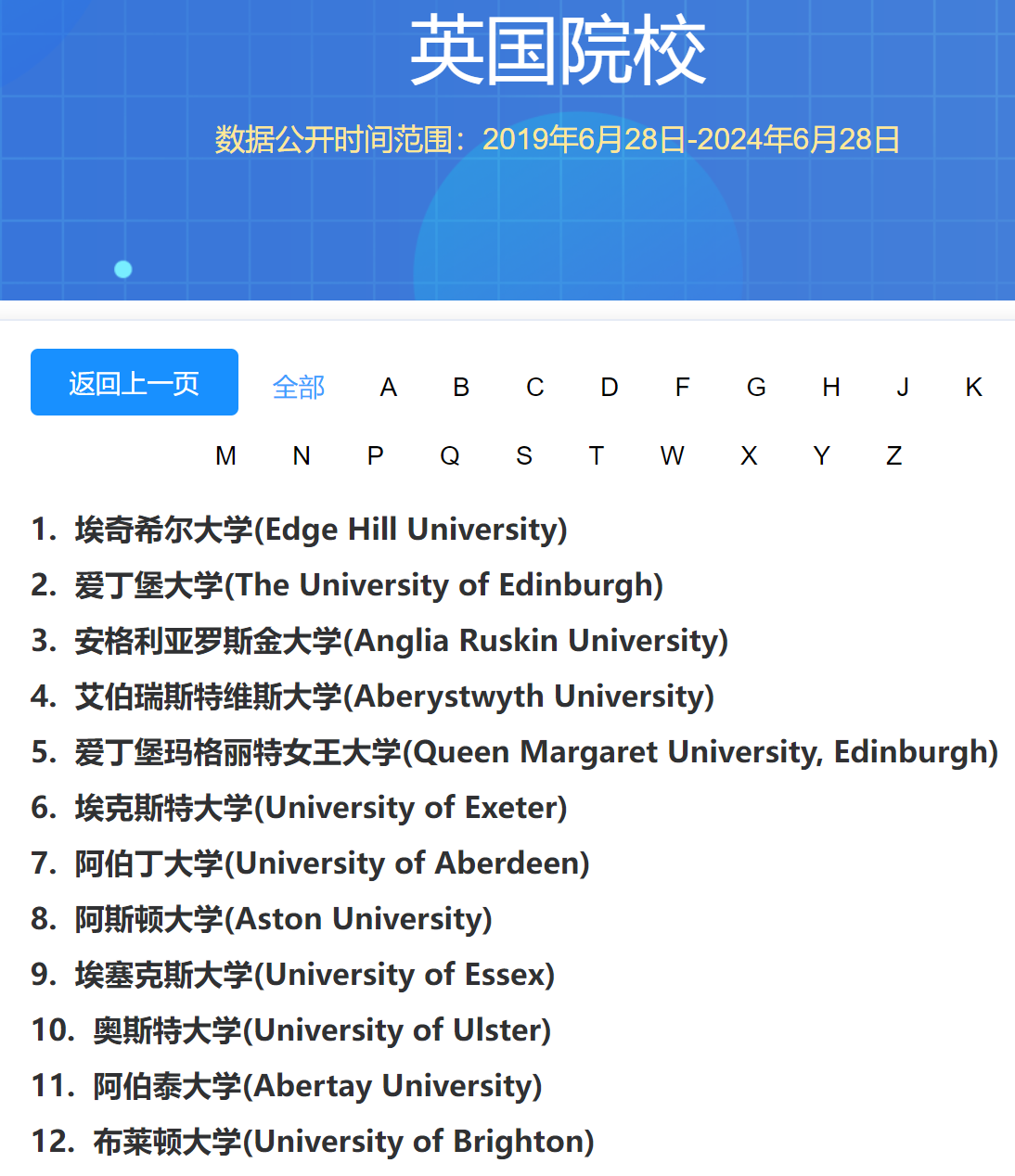Open 爱丁堡大学 (The University of Edinburgh)

[369, 585]
